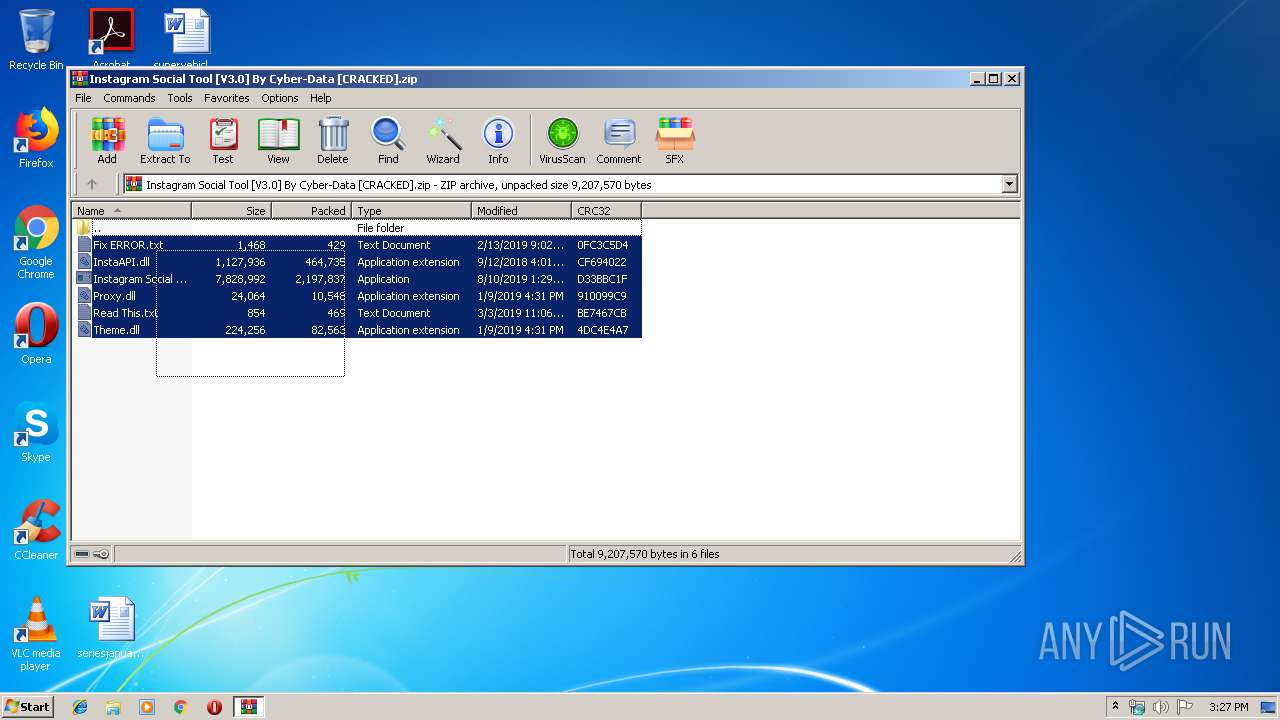The image size is (1280, 720).
Task: Open Firefox desktop shortcut
Action: (x=36, y=138)
